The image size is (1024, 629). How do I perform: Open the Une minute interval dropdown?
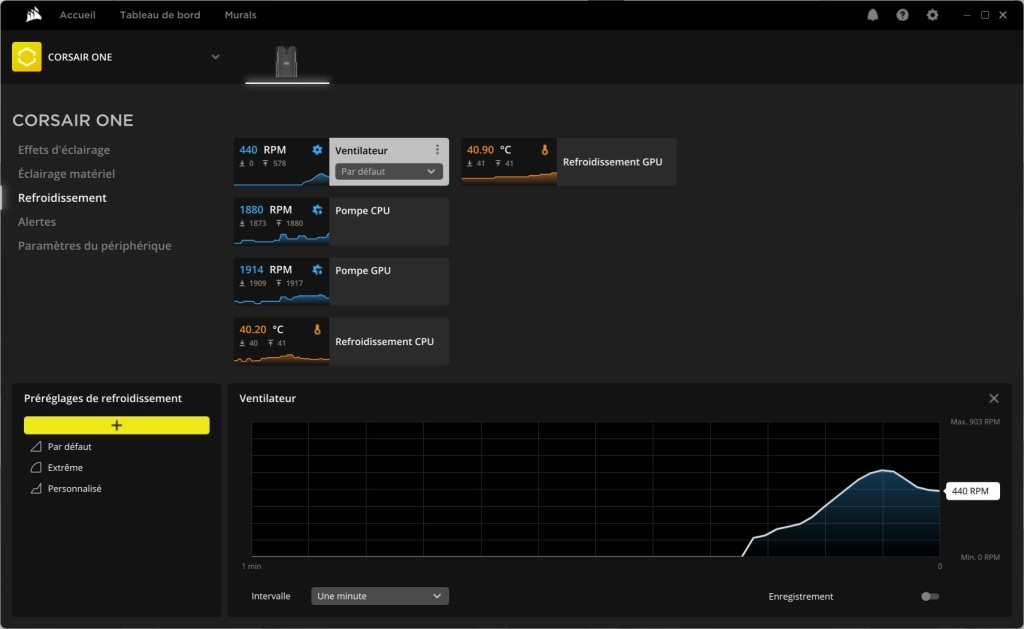point(379,595)
